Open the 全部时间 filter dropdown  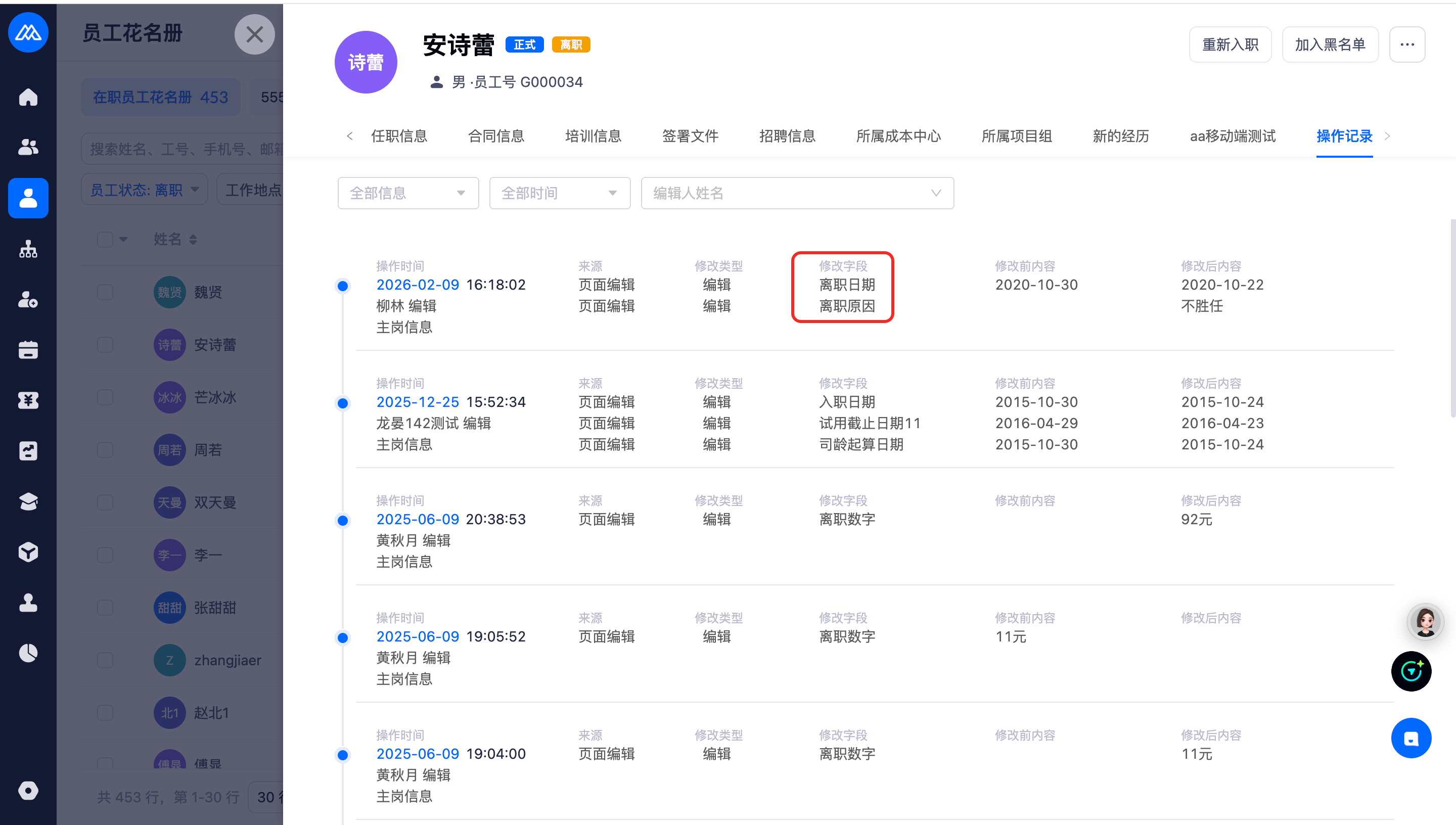tap(559, 193)
